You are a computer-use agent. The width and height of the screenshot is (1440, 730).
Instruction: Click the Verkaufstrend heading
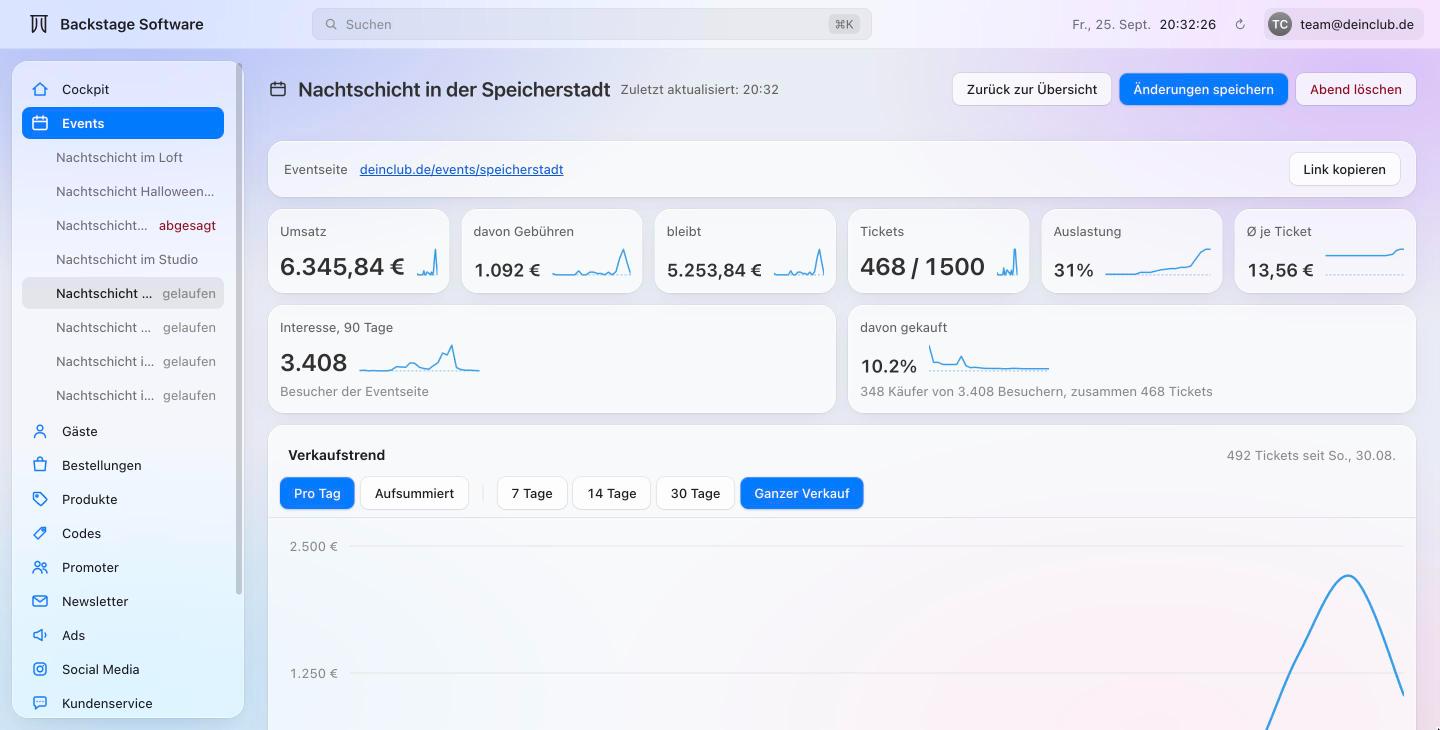click(x=336, y=455)
